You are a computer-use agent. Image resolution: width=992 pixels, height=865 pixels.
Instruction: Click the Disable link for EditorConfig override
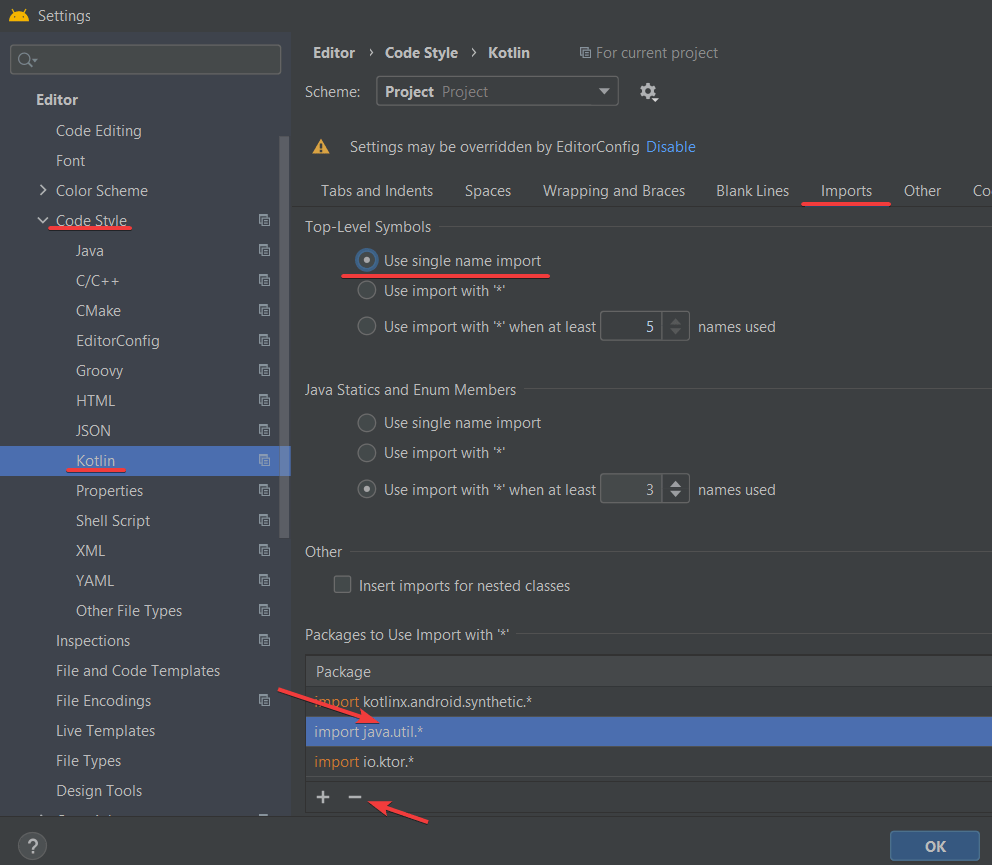click(670, 145)
